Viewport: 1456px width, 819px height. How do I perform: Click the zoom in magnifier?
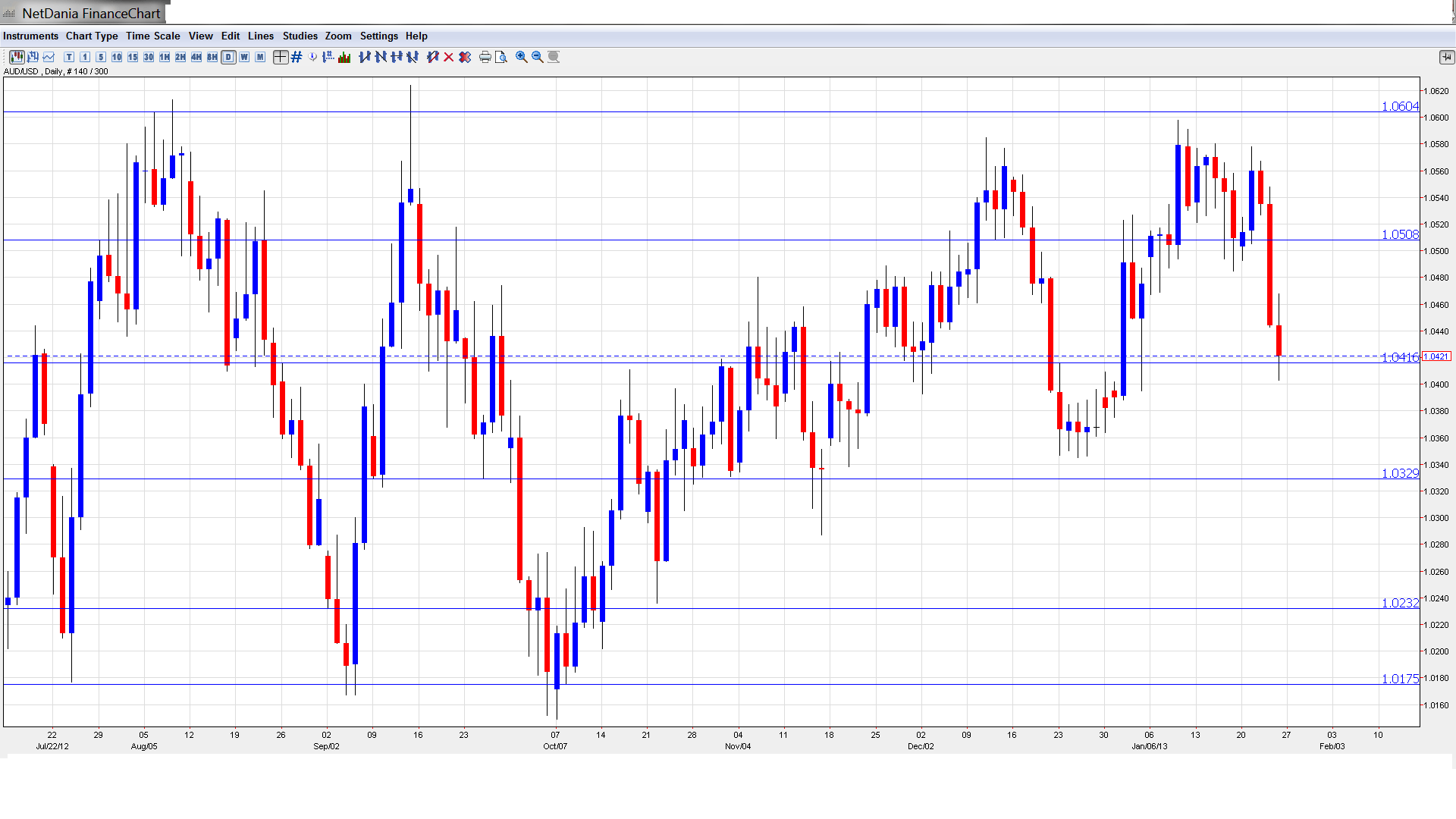(522, 57)
